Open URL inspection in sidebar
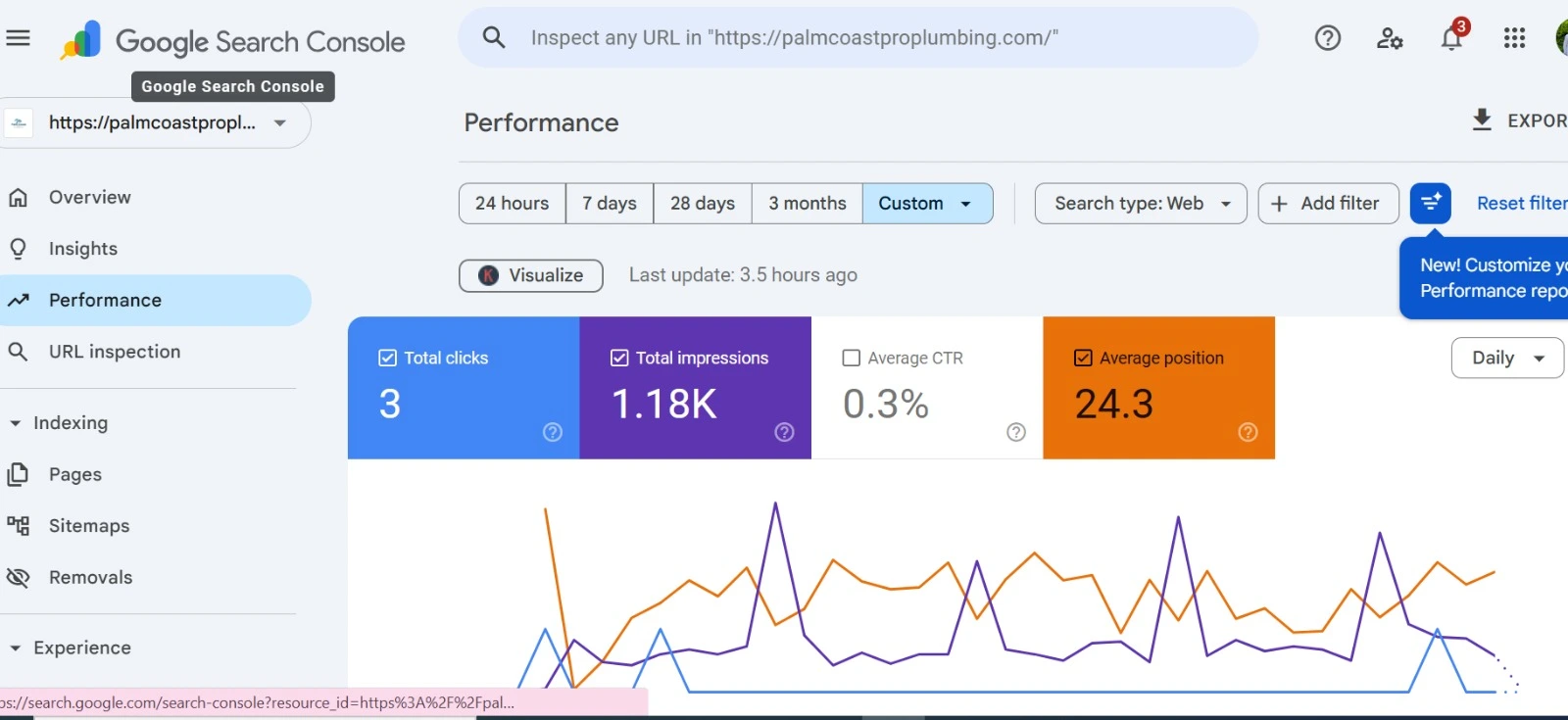 155,352
